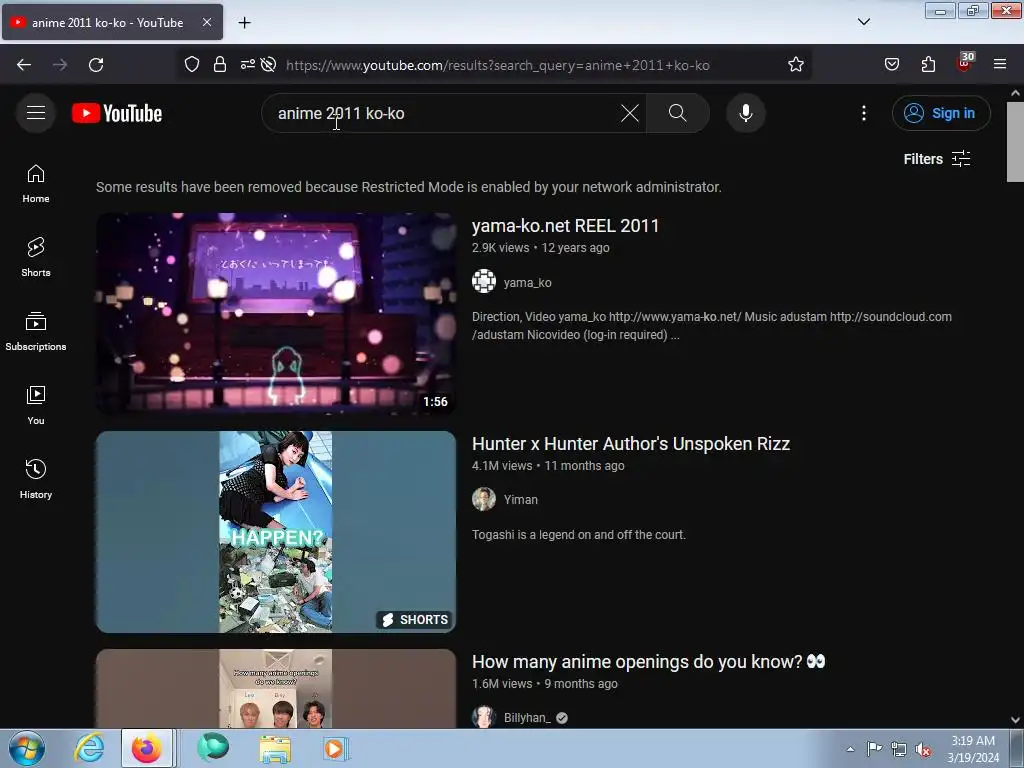Click the network tray icon
Viewport: 1024px width, 768px height.
899,749
